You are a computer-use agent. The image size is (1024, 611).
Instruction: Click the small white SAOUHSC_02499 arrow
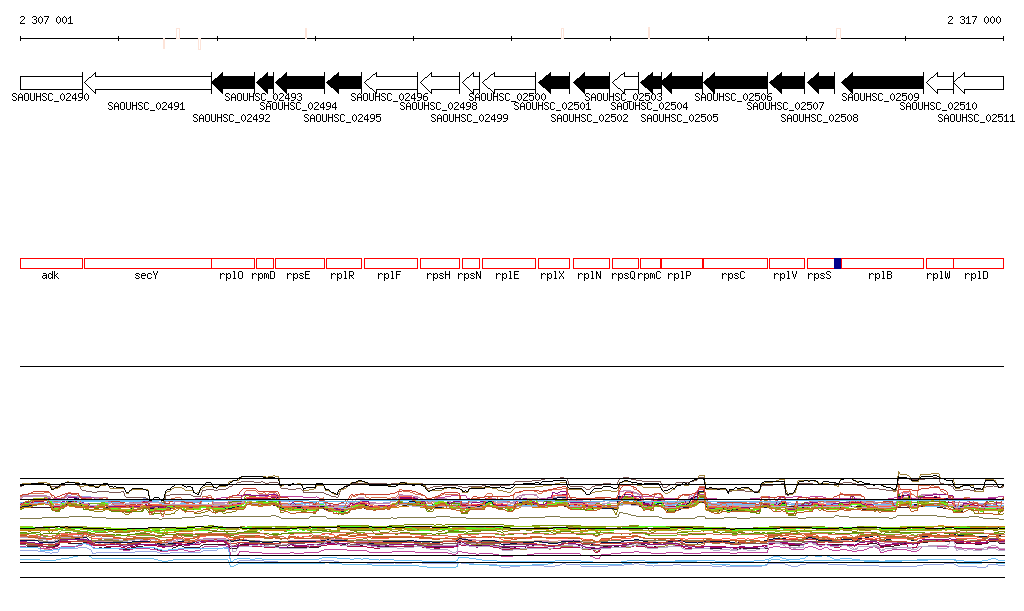[471, 83]
